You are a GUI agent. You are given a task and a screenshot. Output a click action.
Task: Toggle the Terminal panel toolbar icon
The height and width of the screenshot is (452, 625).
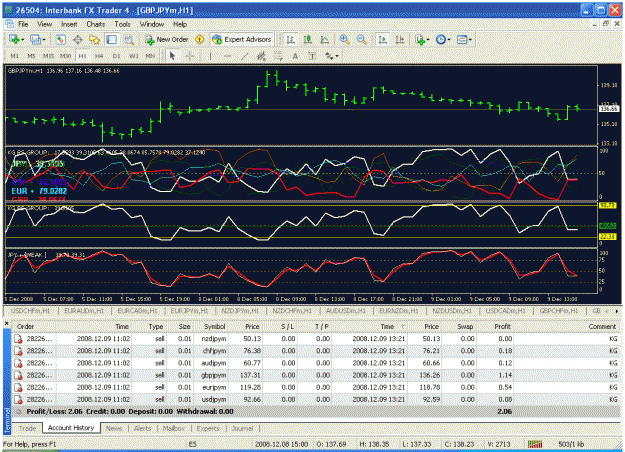[x=112, y=39]
